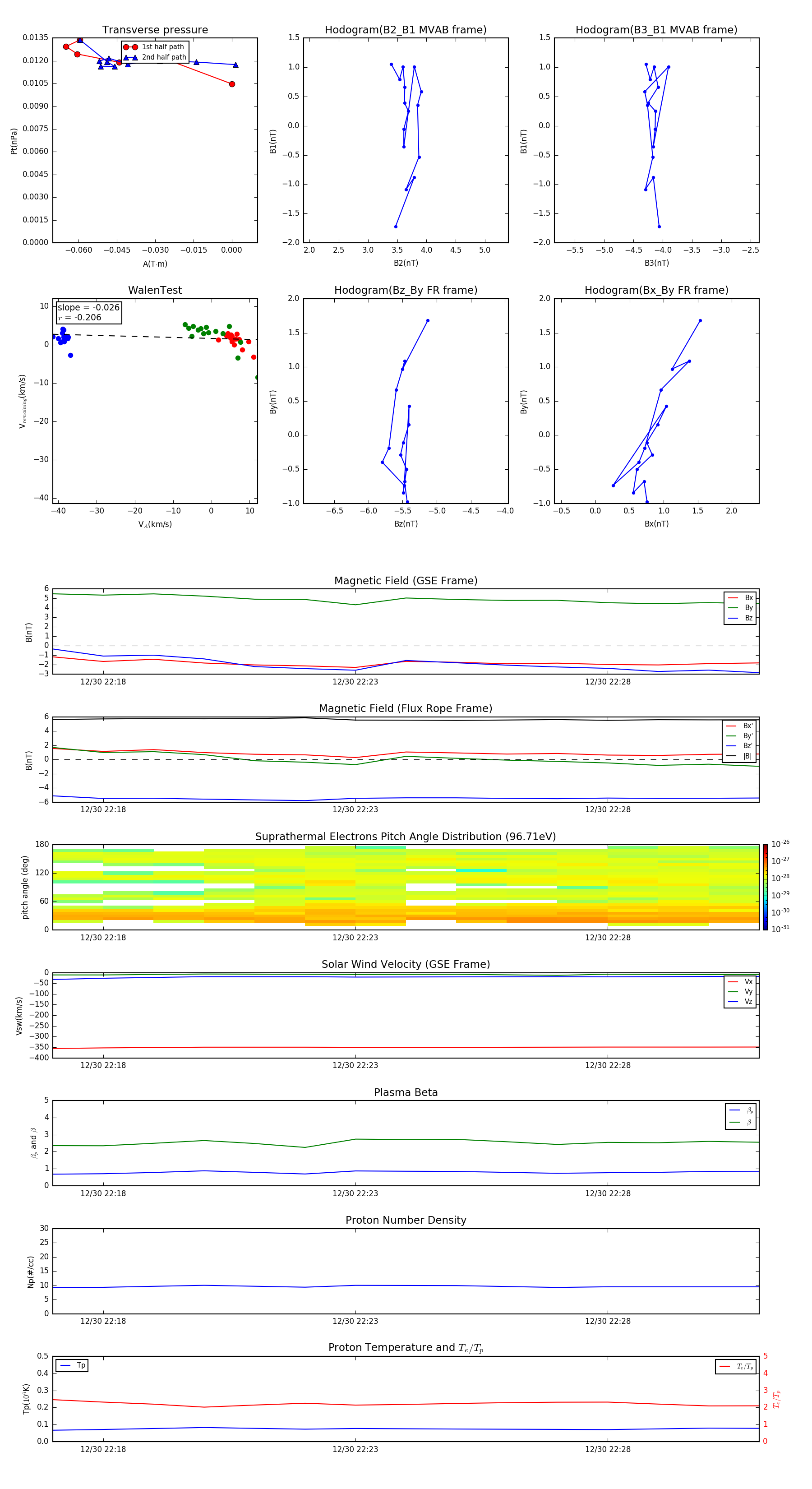Viewport: 812px width, 1489px height.
Task: Select the 'Tp' legend entry
Action: (x=72, y=1365)
